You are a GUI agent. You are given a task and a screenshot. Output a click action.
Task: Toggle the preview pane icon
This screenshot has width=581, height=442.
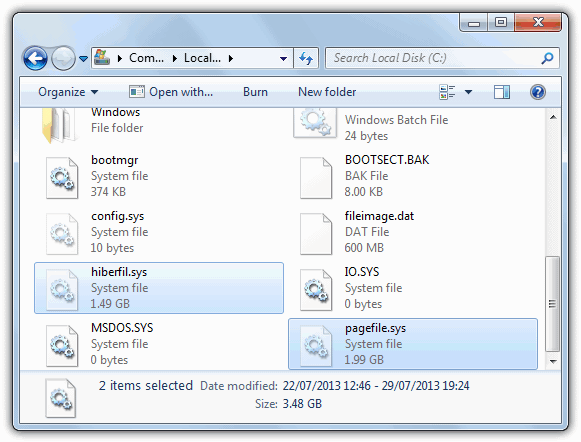pos(502,92)
